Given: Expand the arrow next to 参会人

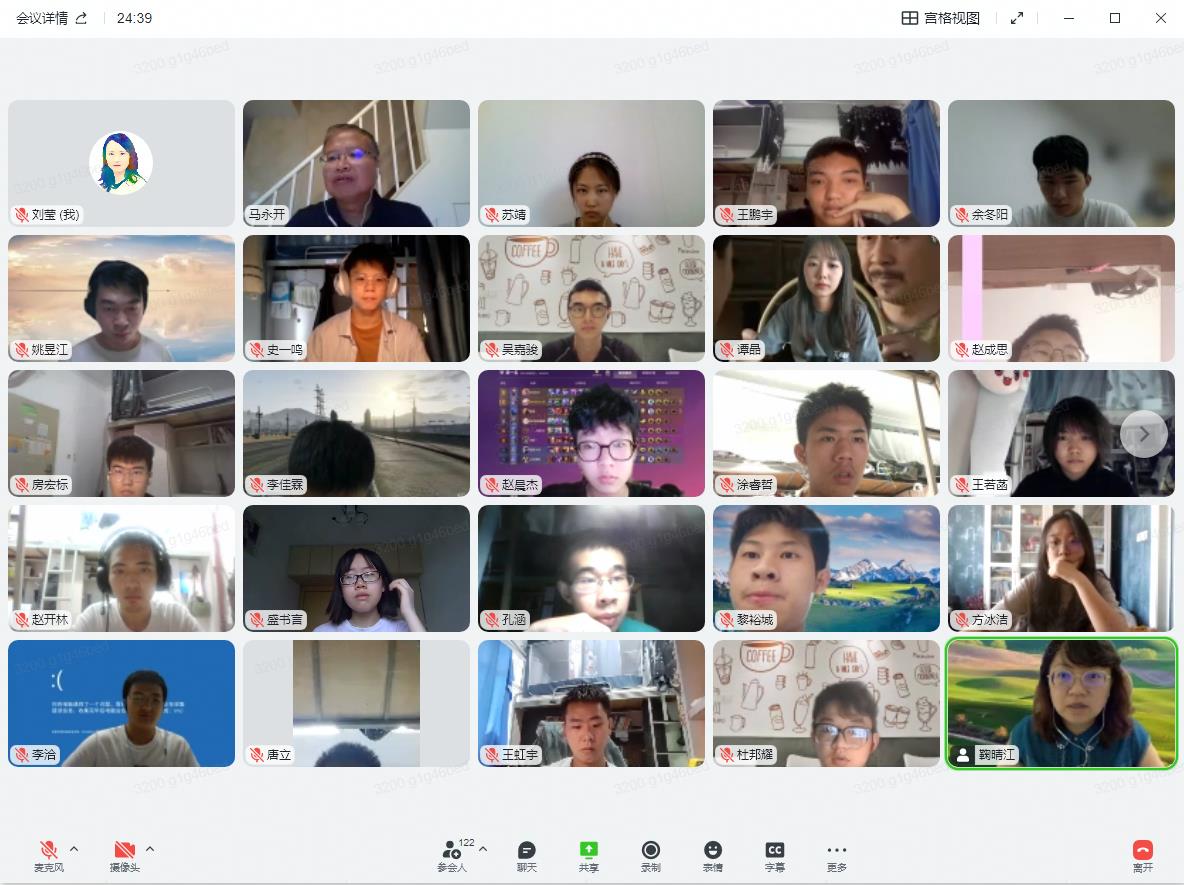Looking at the screenshot, I should [x=483, y=849].
